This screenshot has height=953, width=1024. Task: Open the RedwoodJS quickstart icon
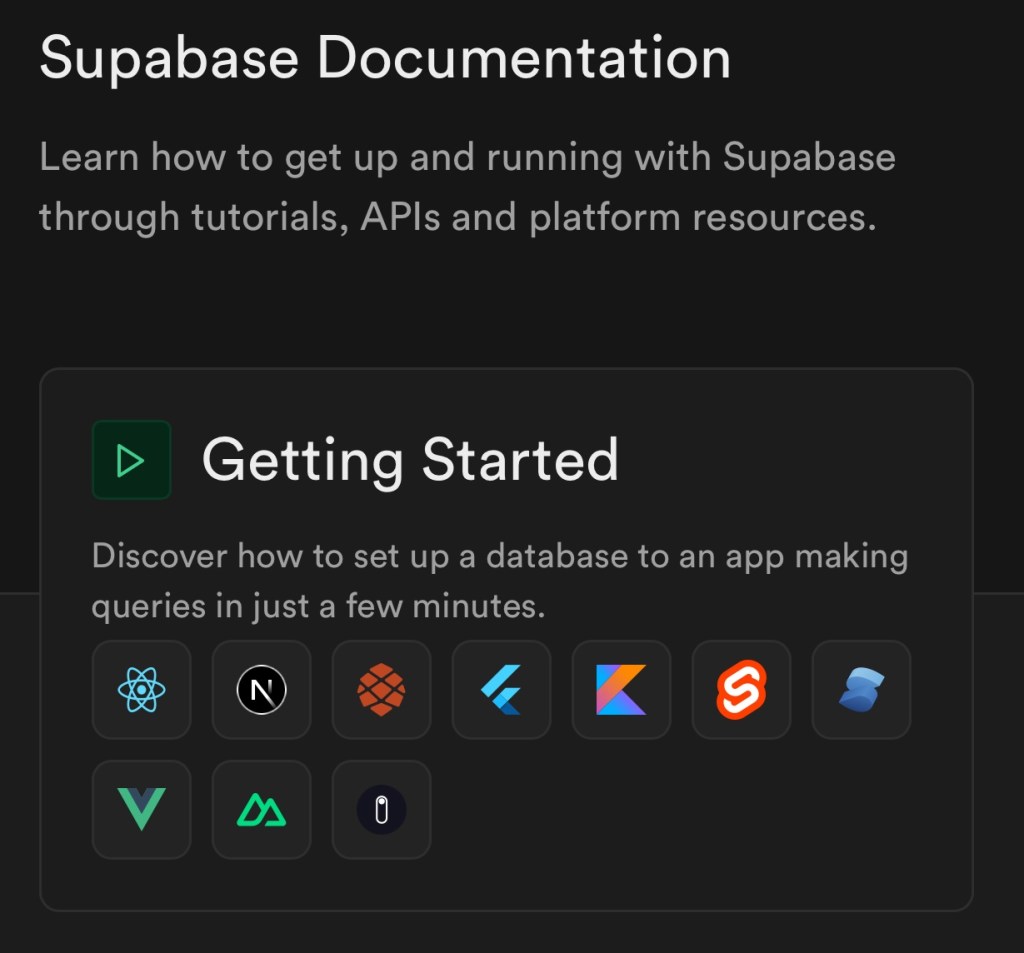381,690
